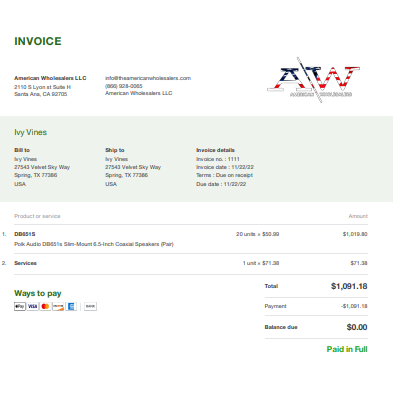Click the $71.38 amount in Services row
Viewport: 393px width, 401px height.
coord(359,263)
